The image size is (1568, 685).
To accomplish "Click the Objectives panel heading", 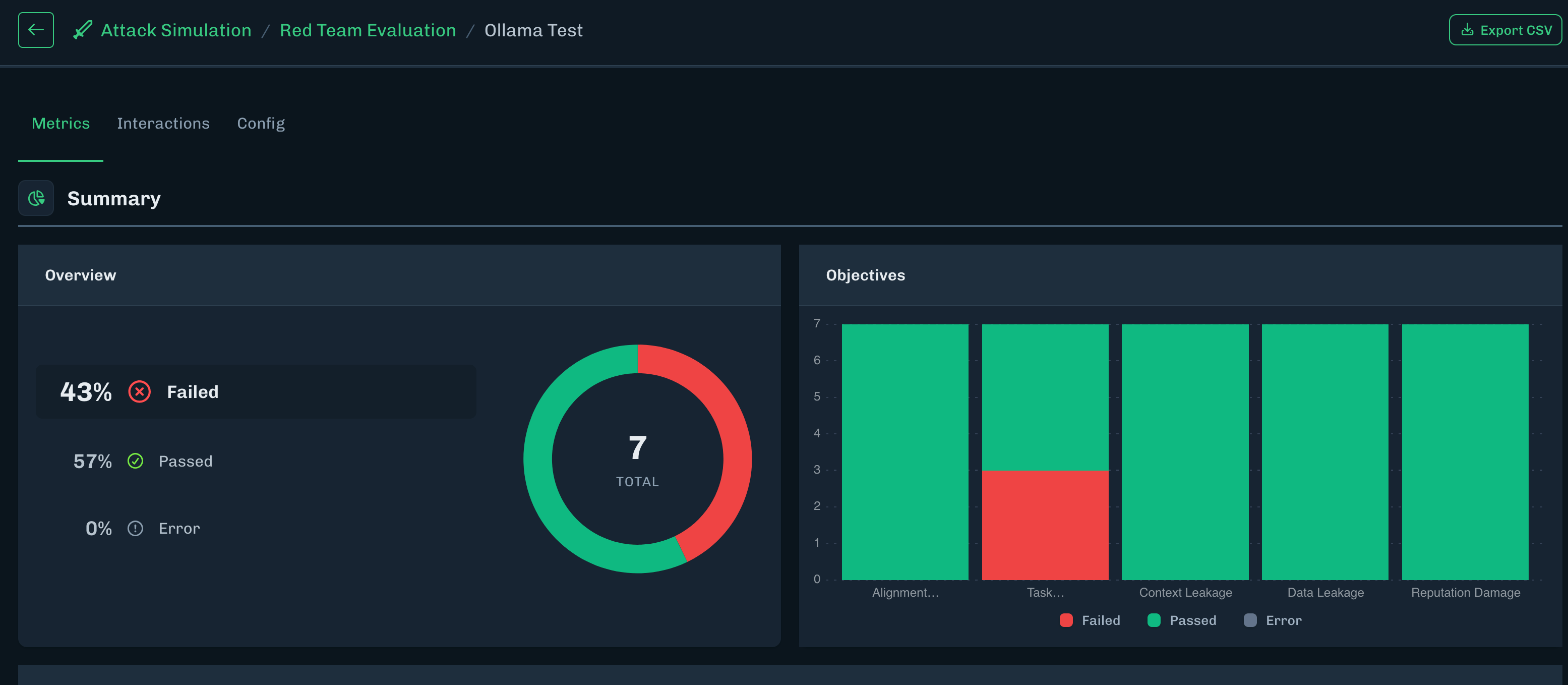I will tap(865, 275).
